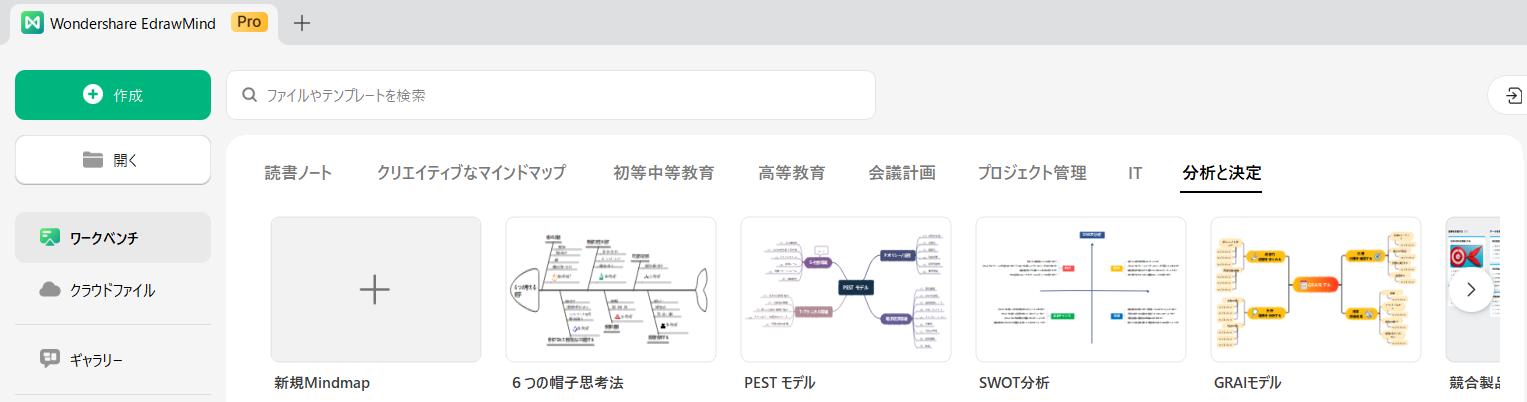Select 分析と決定 tab
The image size is (1527, 402).
click(1222, 172)
